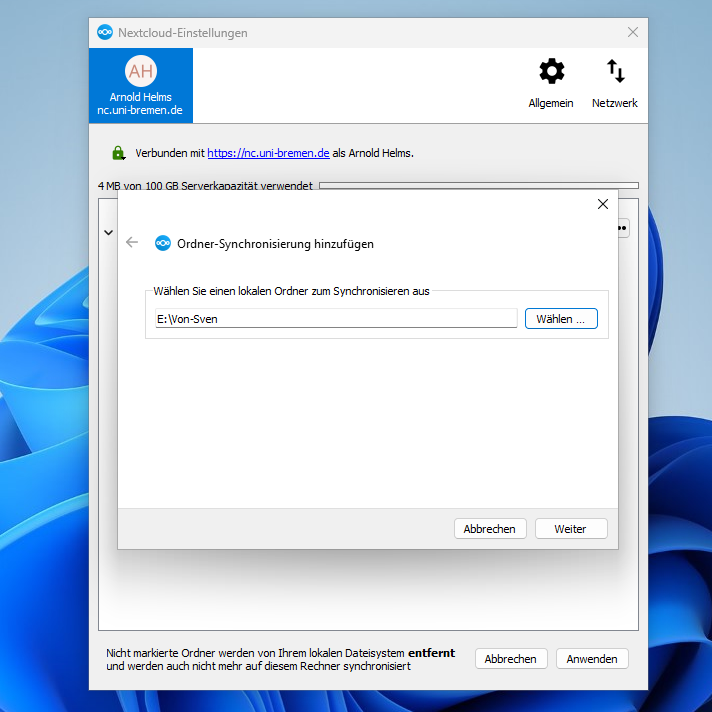Screen dimensions: 712x712
Task: Click the Nextcloud logo beside wizard title
Action: [162, 243]
